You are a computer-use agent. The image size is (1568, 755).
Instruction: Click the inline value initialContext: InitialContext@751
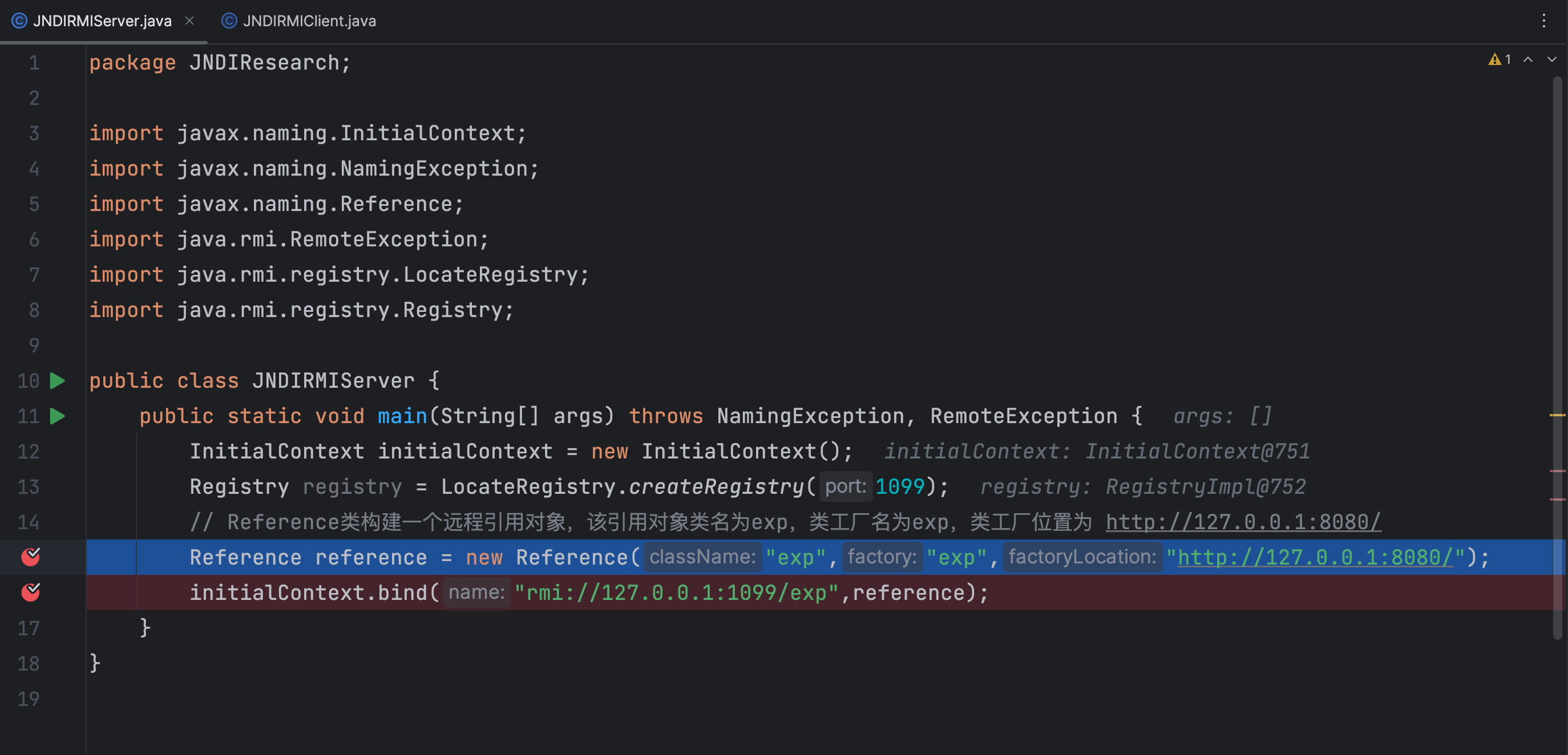coord(1097,452)
